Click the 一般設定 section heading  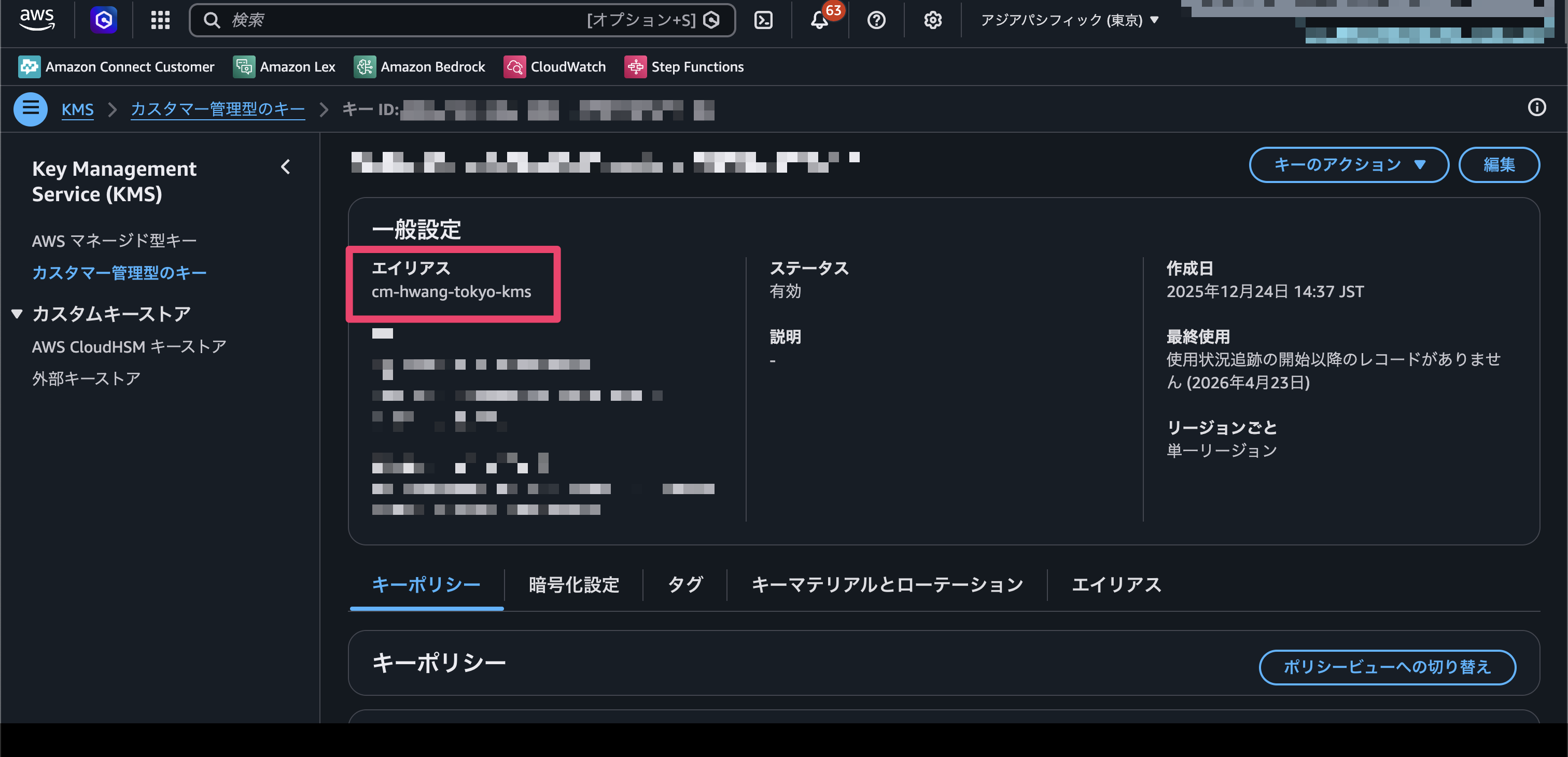click(416, 230)
